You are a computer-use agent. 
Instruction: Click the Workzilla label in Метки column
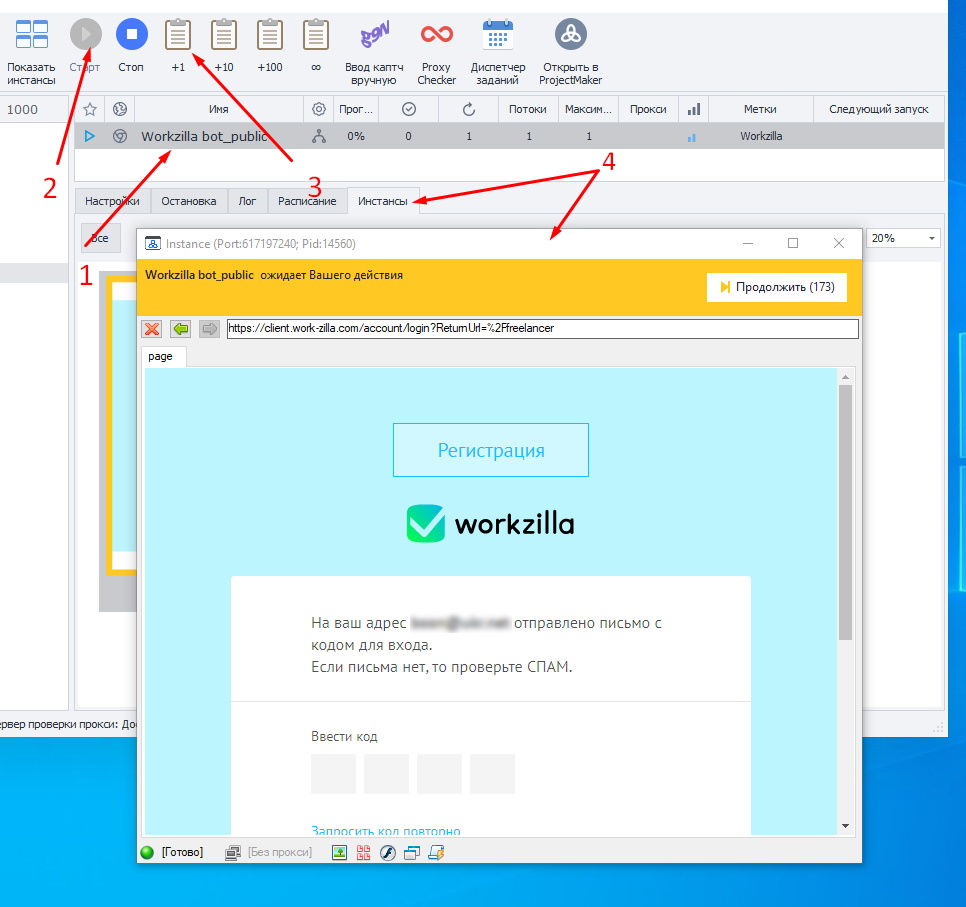tap(761, 136)
